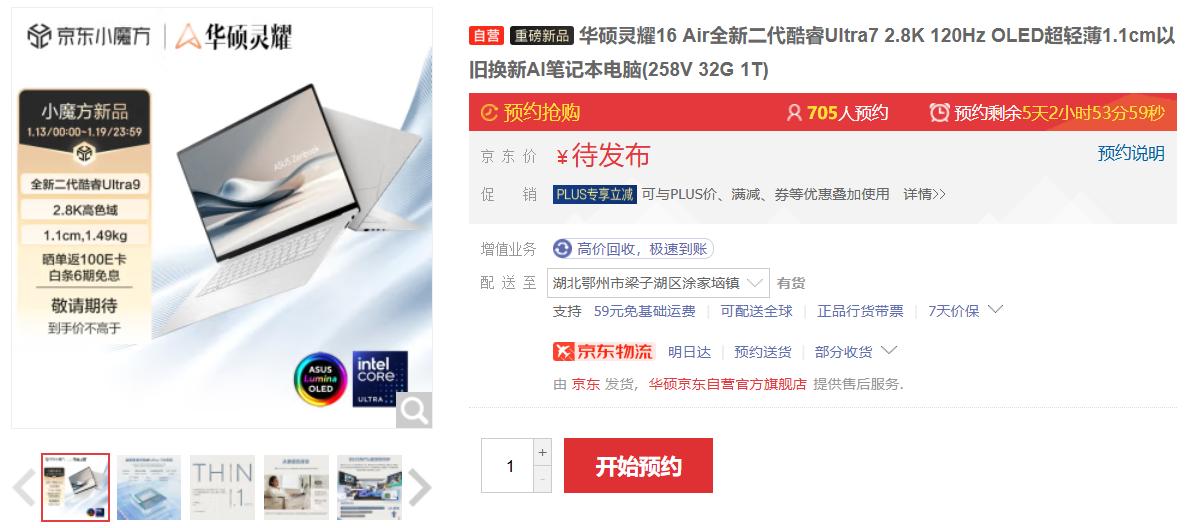The width and height of the screenshot is (1192, 528).
Task: Open 华硕京东自营官方旗舰店 store link
Action: point(727,384)
